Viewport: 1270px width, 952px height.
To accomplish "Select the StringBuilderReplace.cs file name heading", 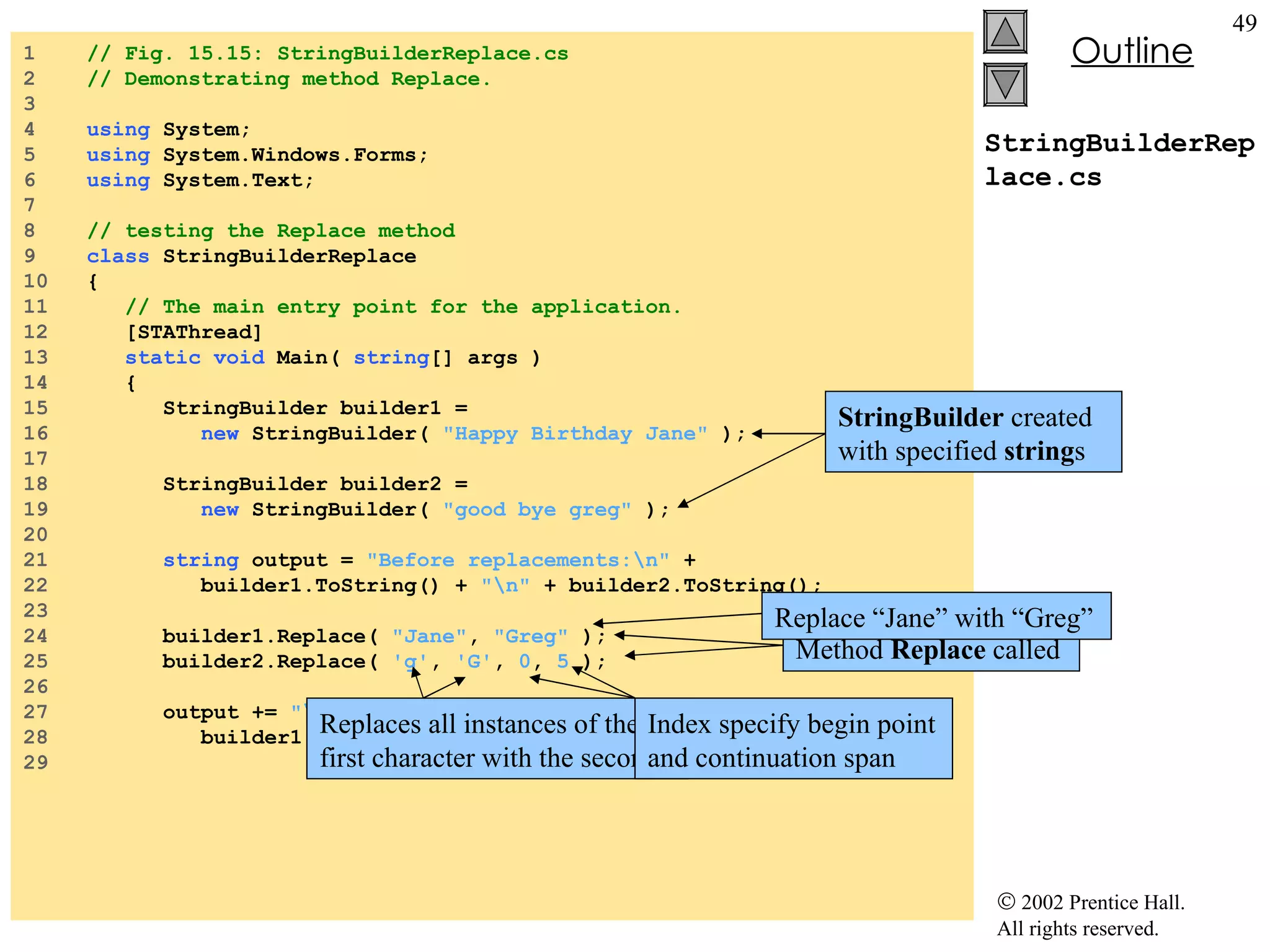I will point(1119,160).
